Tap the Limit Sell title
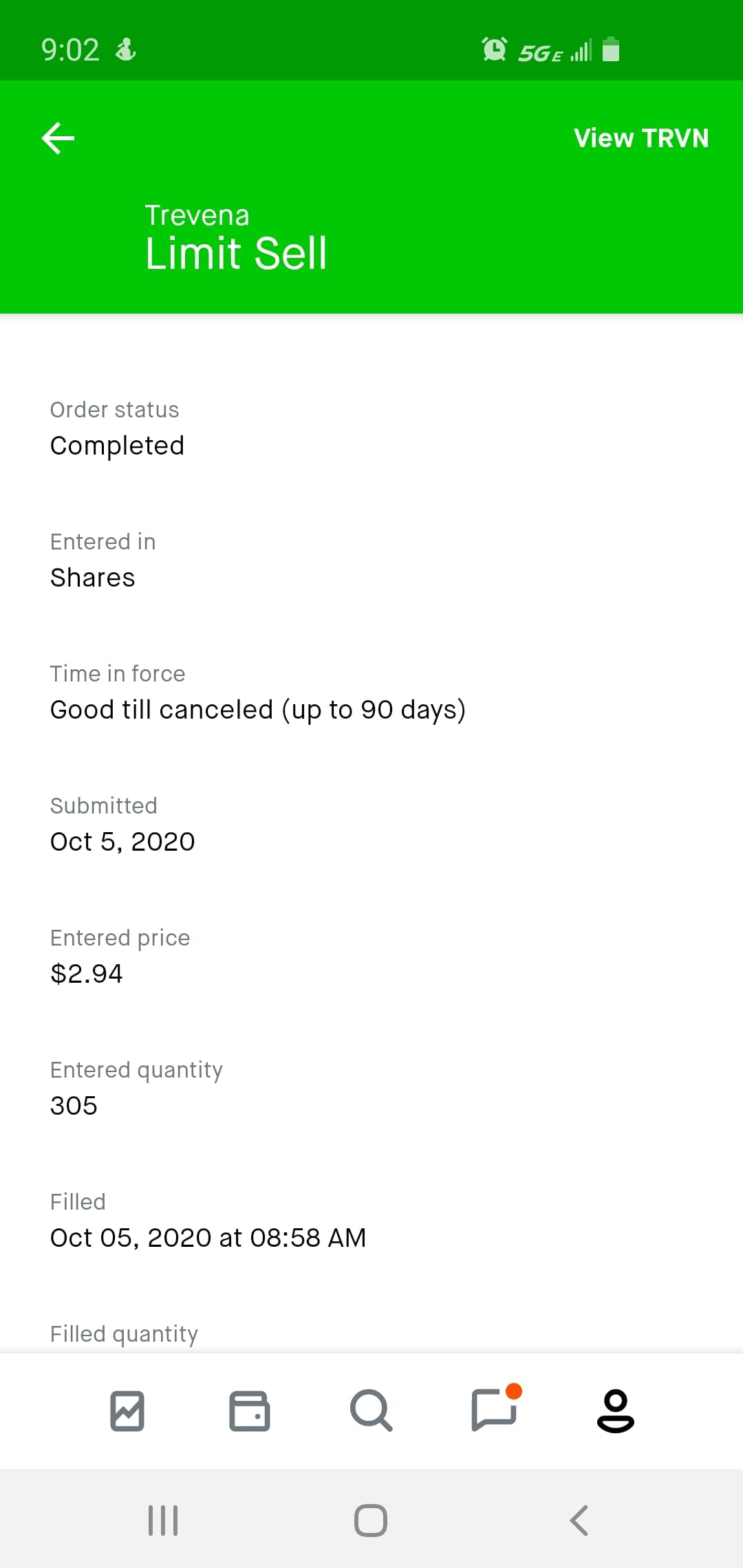Image resolution: width=743 pixels, height=1568 pixels. [236, 253]
